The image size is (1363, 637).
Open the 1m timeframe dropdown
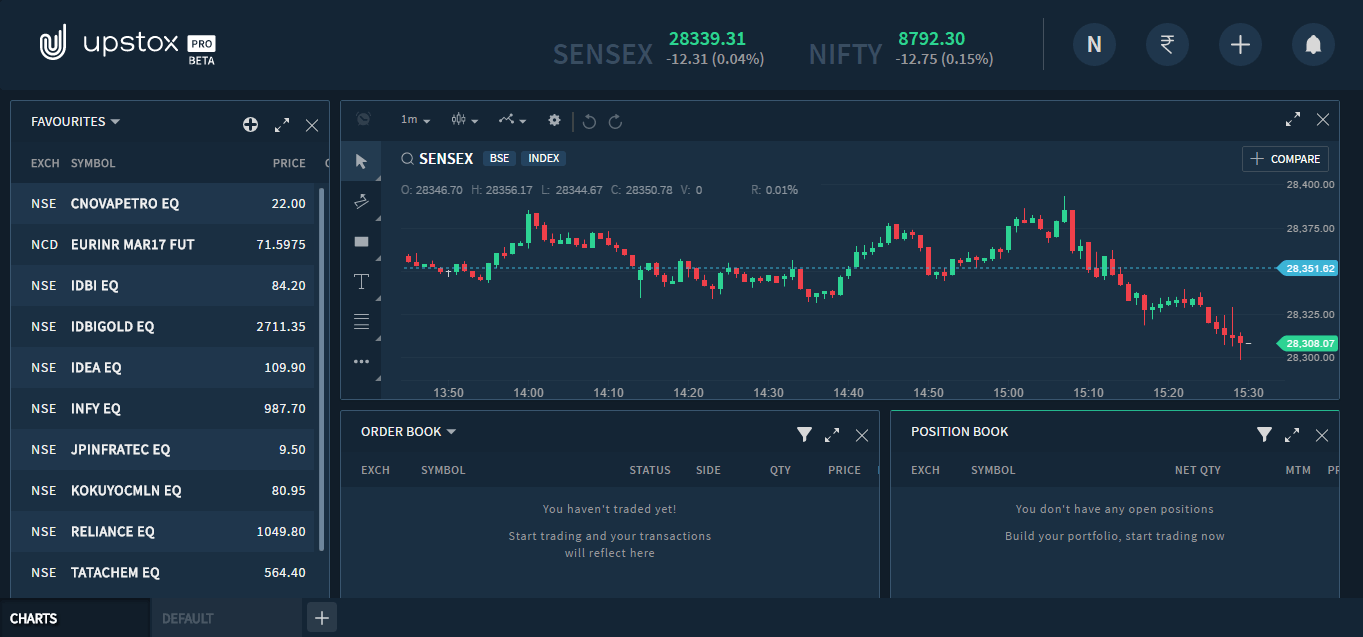415,120
